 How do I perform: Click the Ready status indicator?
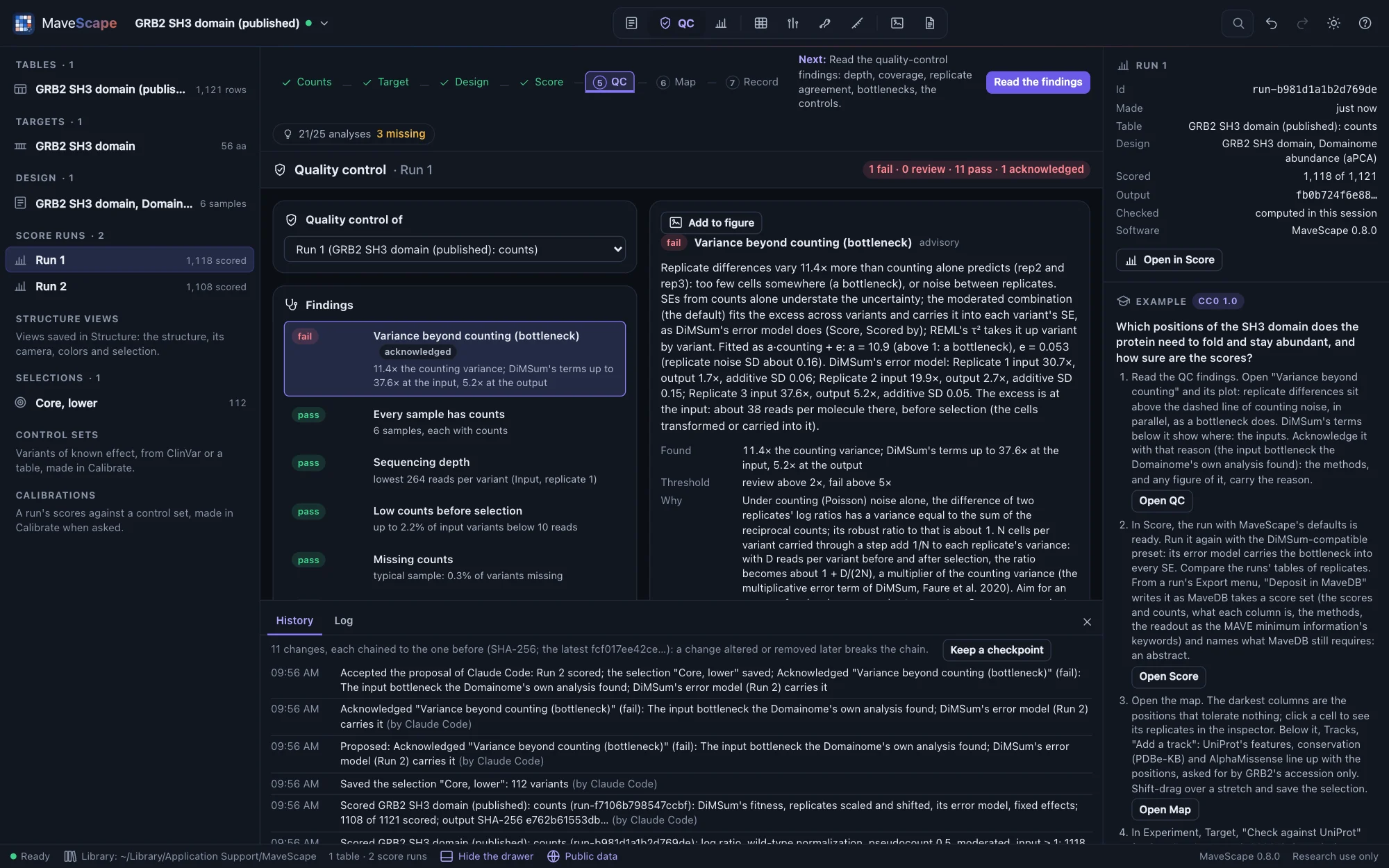(30, 856)
